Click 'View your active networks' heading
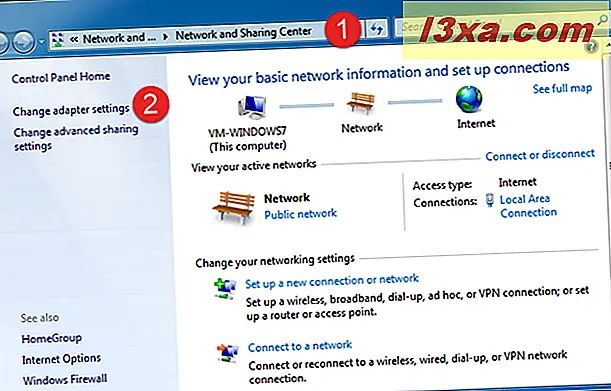Image resolution: width=611 pixels, height=391 pixels. 254,166
